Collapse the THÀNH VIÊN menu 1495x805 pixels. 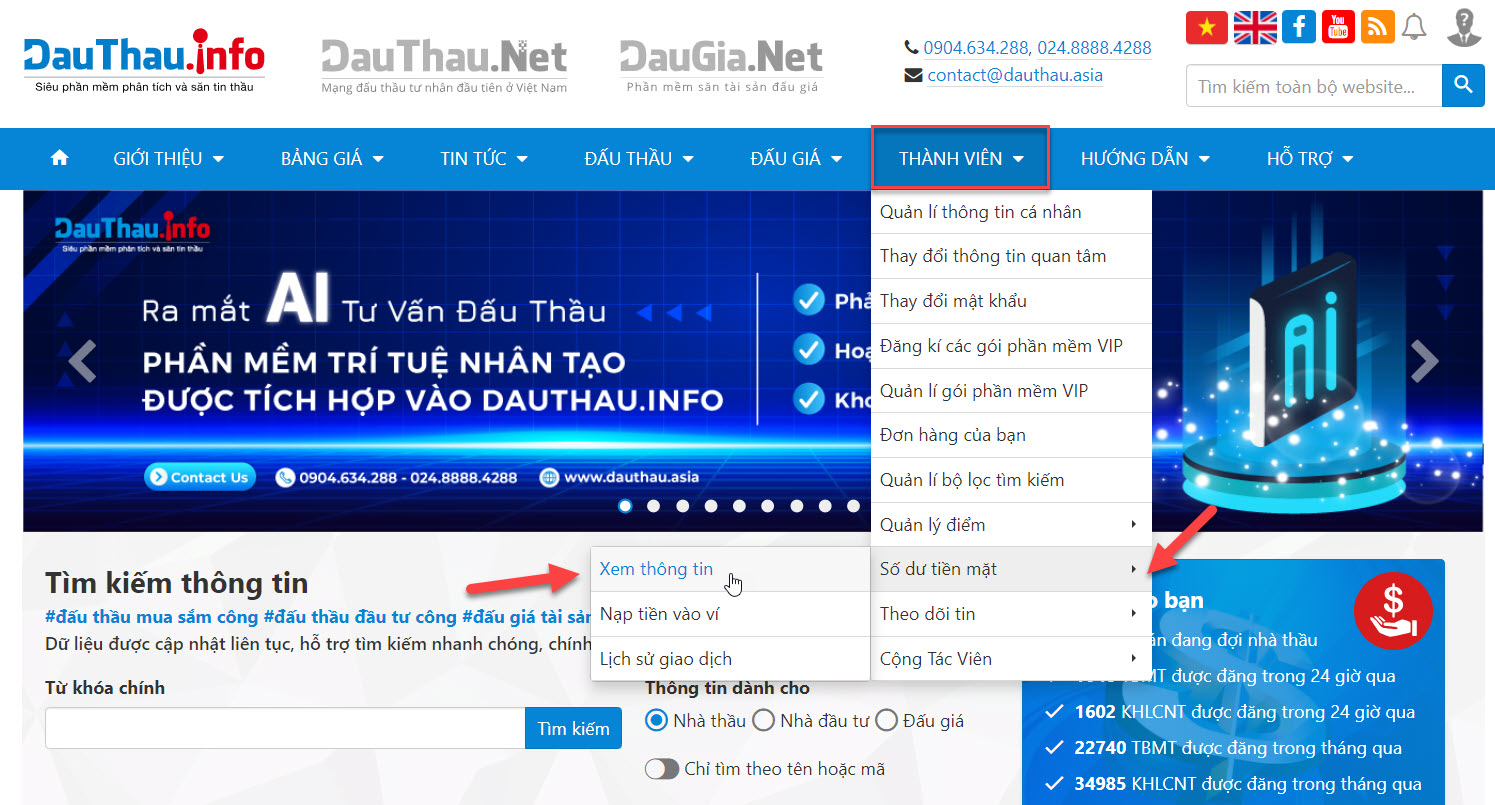960,158
